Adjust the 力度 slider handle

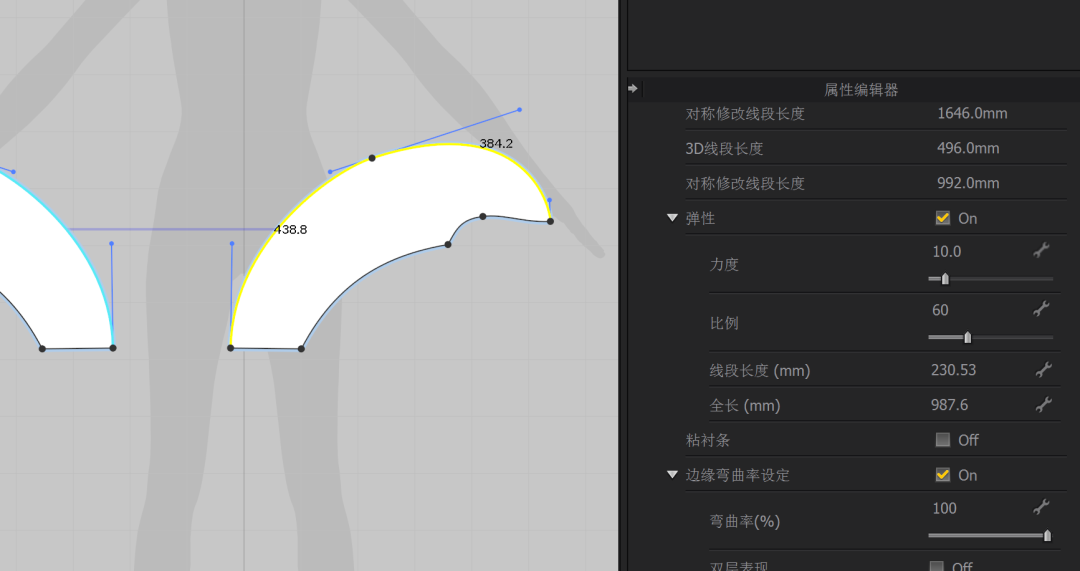(x=945, y=279)
